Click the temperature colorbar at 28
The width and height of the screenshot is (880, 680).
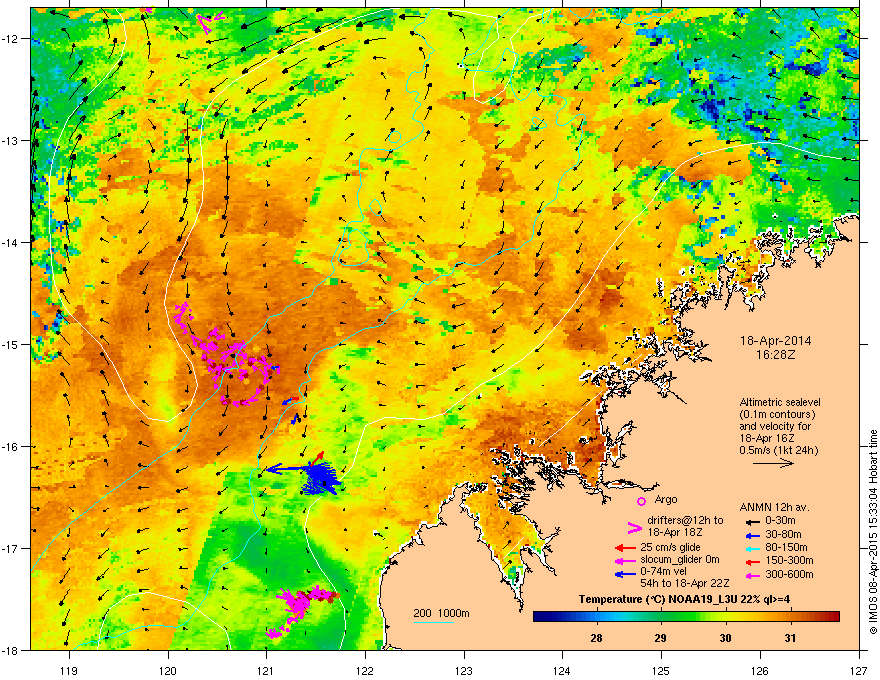(x=597, y=616)
